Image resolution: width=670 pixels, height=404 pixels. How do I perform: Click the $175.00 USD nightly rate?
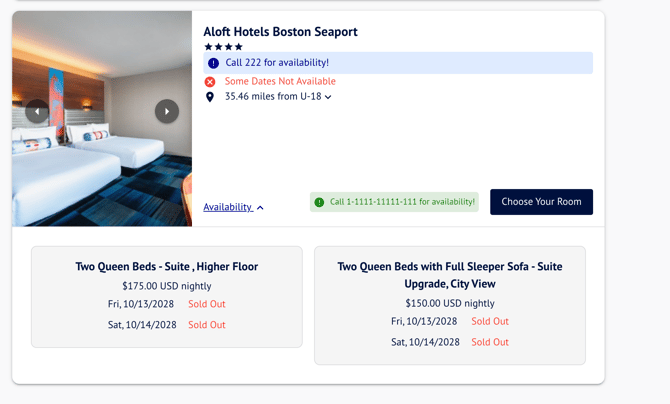pyautogui.click(x=167, y=286)
